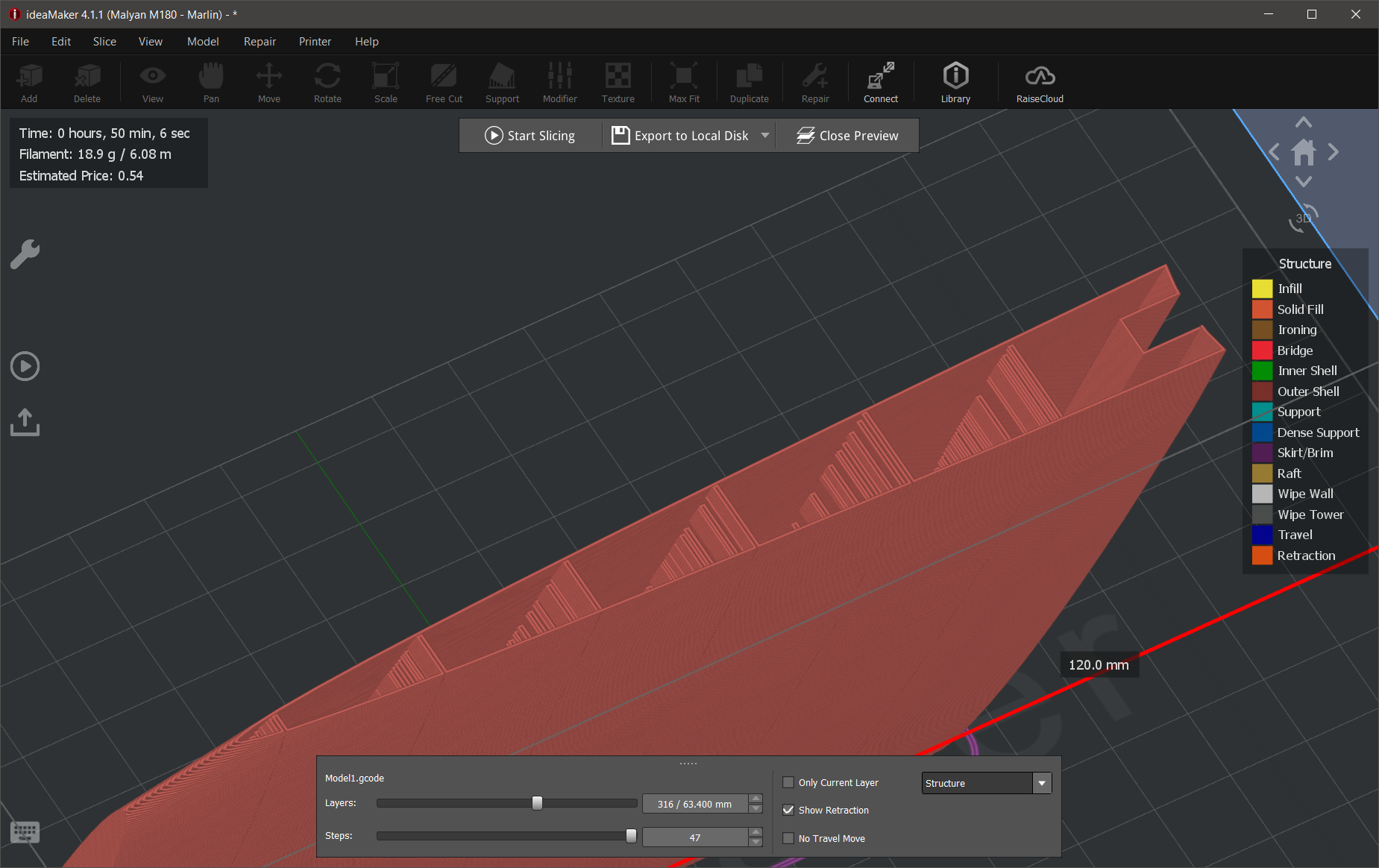Viewport: 1379px width, 868px height.
Task: Click the Wipe Wall gray color swatch
Action: 1262,494
